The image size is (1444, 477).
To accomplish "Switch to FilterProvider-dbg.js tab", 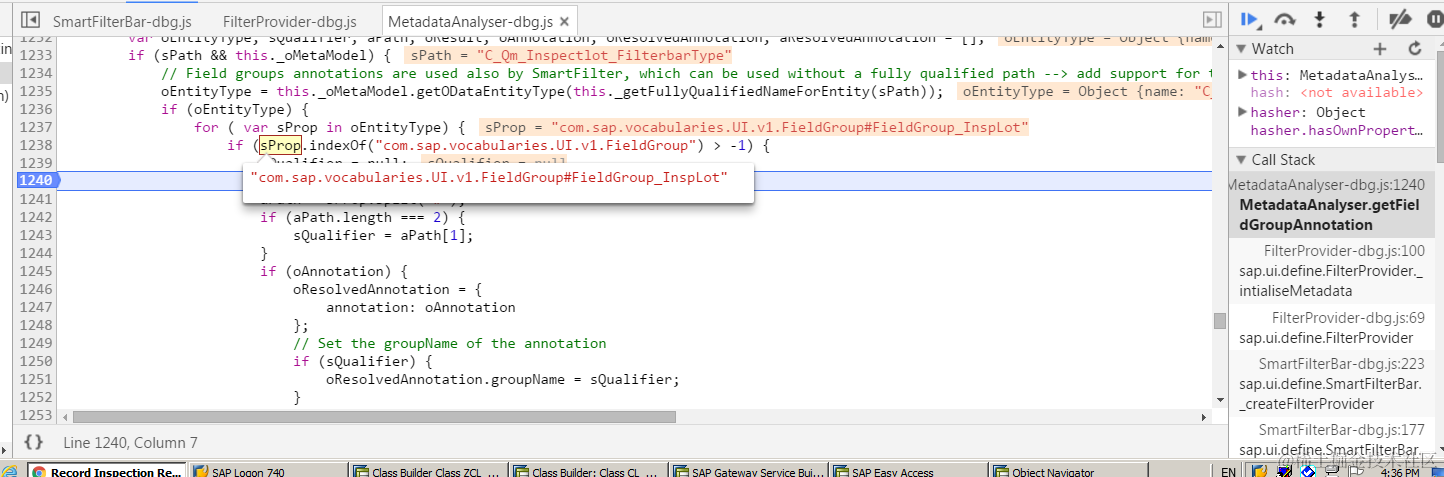I will [290, 21].
